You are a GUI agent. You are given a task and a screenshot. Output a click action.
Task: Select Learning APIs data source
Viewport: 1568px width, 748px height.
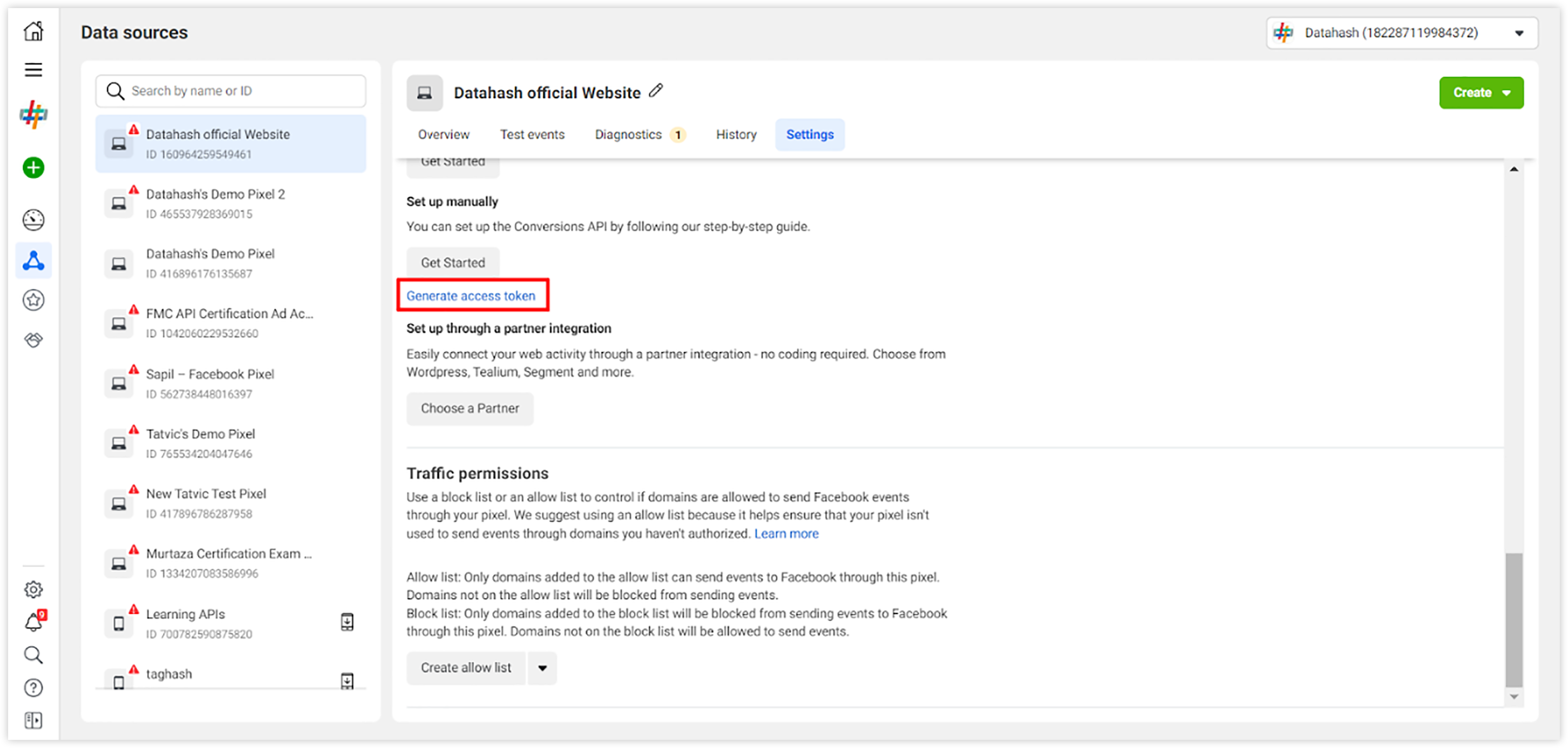(230, 623)
